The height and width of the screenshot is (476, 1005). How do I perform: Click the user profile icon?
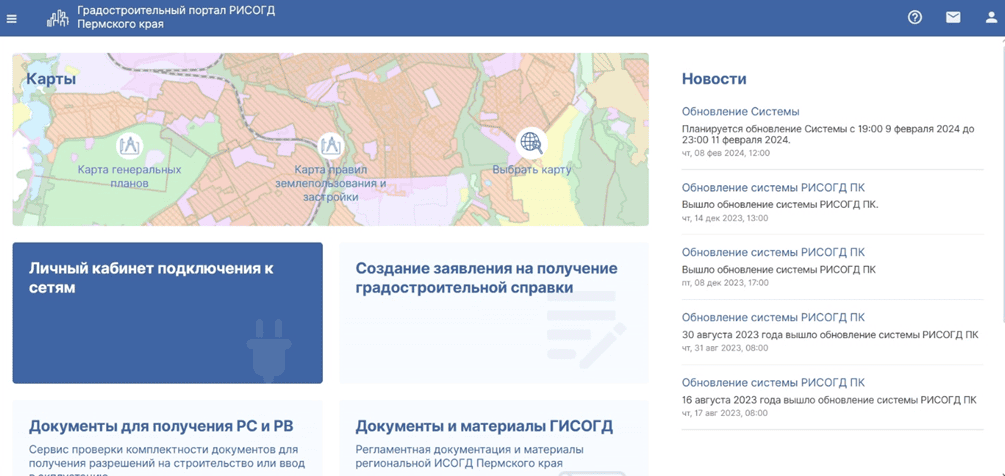click(x=991, y=17)
